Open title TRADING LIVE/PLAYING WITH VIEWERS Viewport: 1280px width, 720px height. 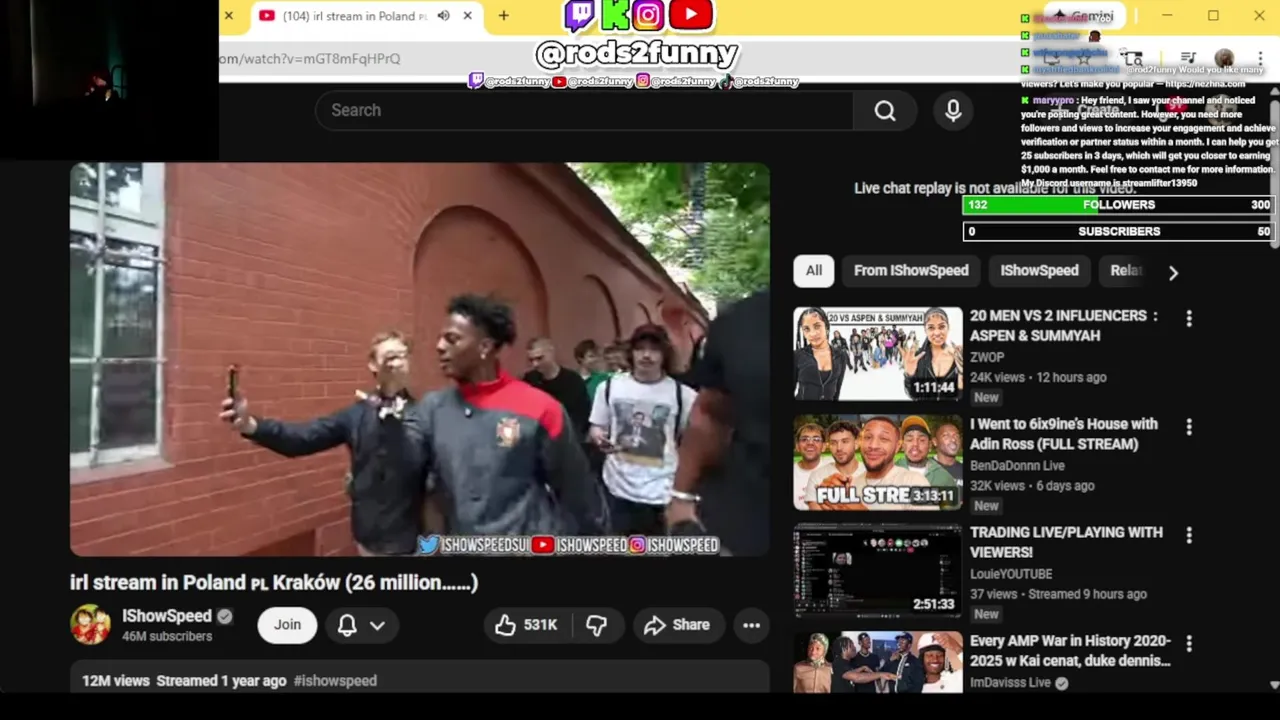pyautogui.click(x=1064, y=542)
